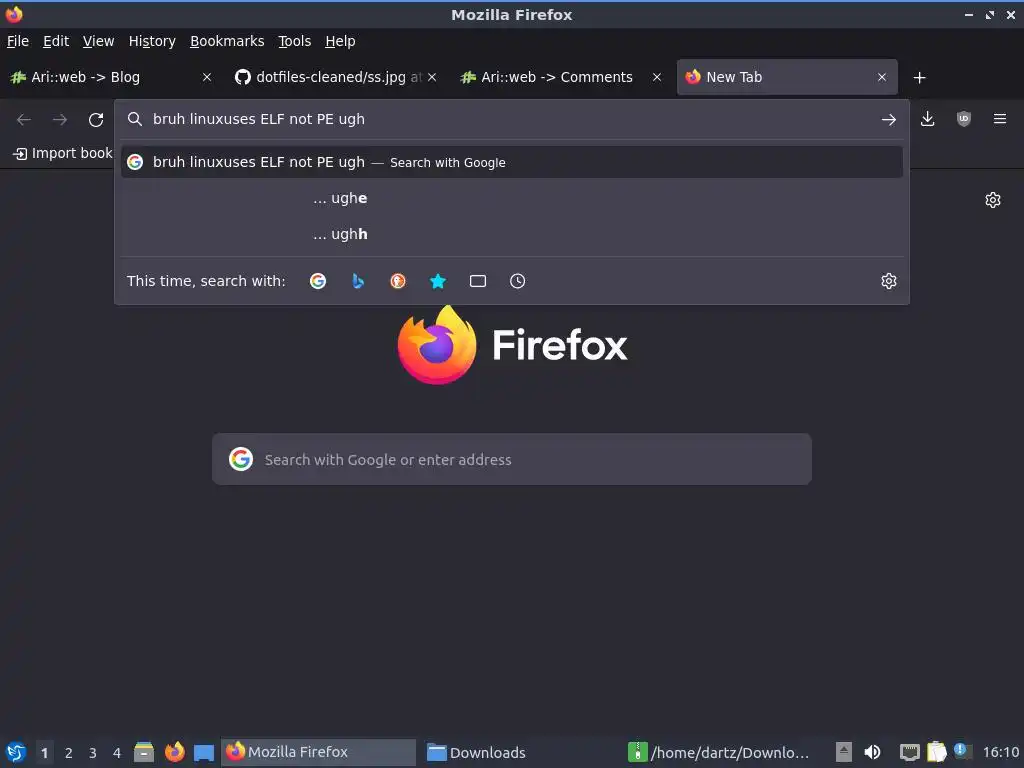Reload the current page
This screenshot has width=1024, height=768.
click(x=96, y=120)
